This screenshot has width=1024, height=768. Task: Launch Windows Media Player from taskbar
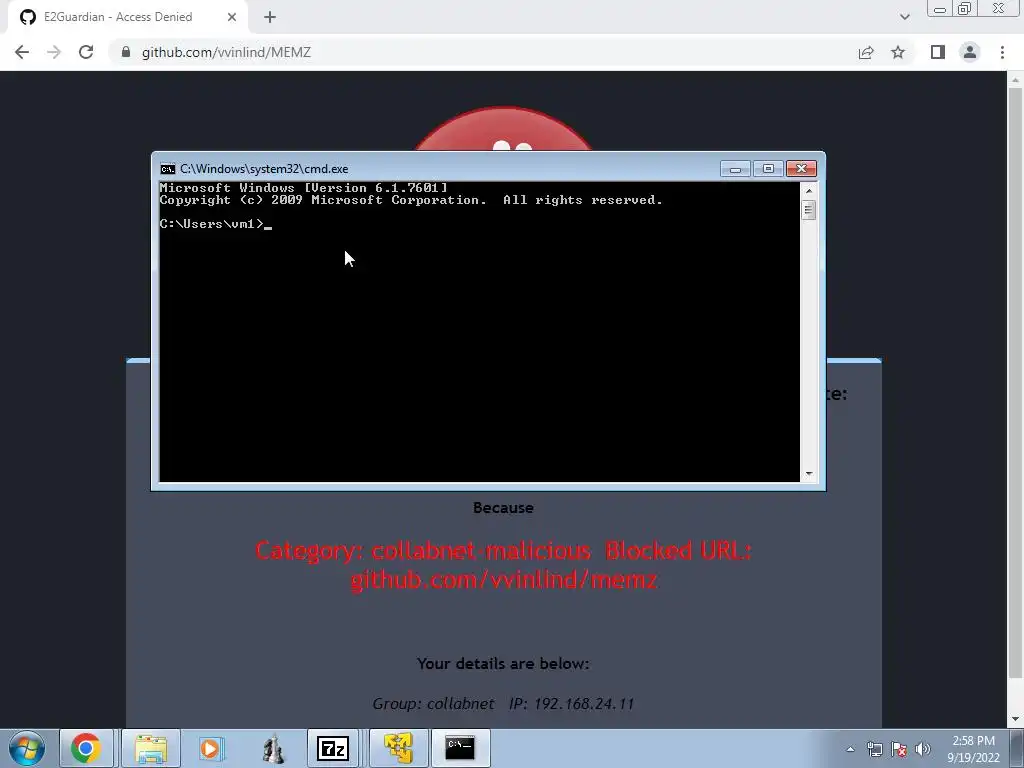[x=211, y=748]
